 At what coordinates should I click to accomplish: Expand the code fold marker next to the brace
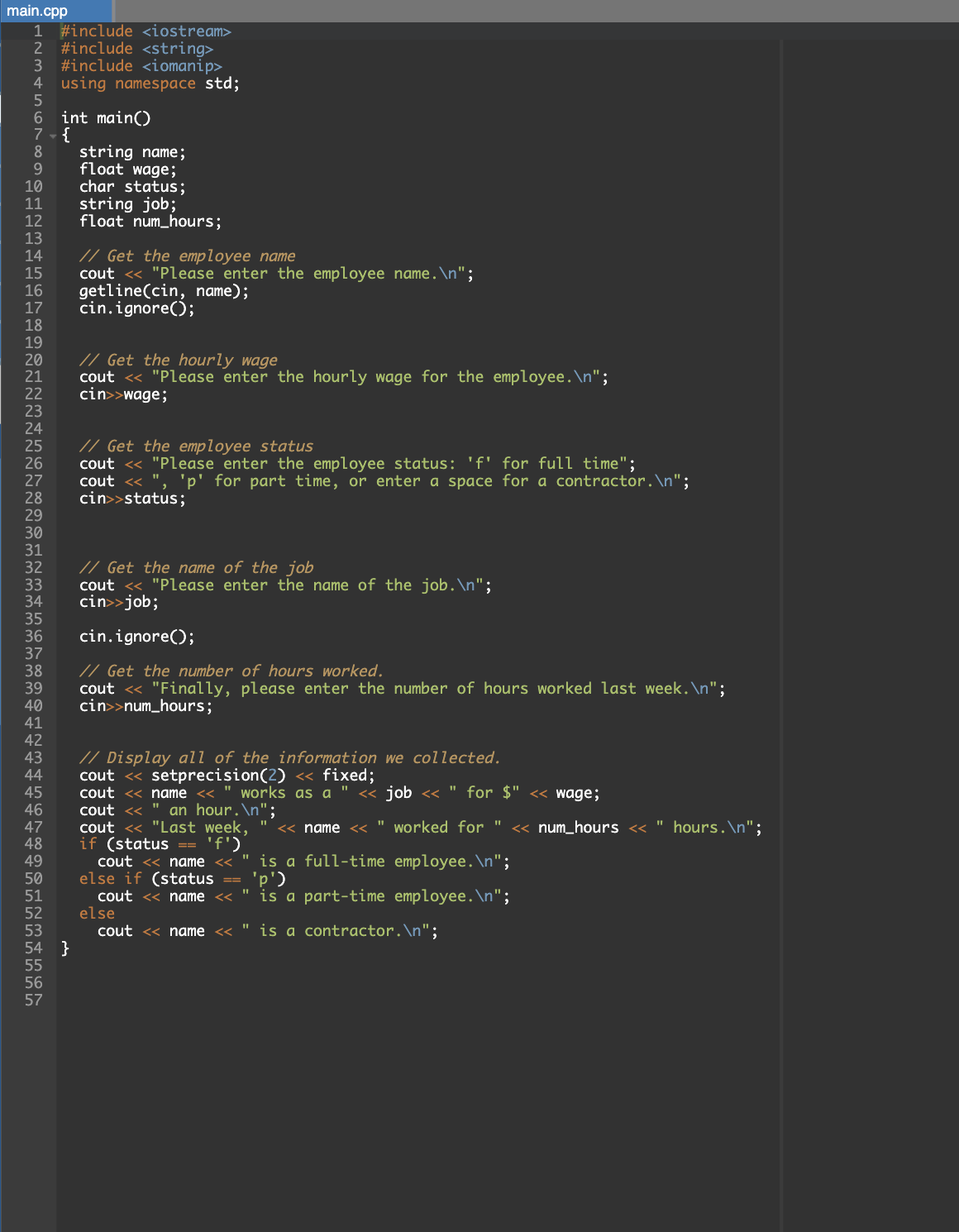[52, 134]
